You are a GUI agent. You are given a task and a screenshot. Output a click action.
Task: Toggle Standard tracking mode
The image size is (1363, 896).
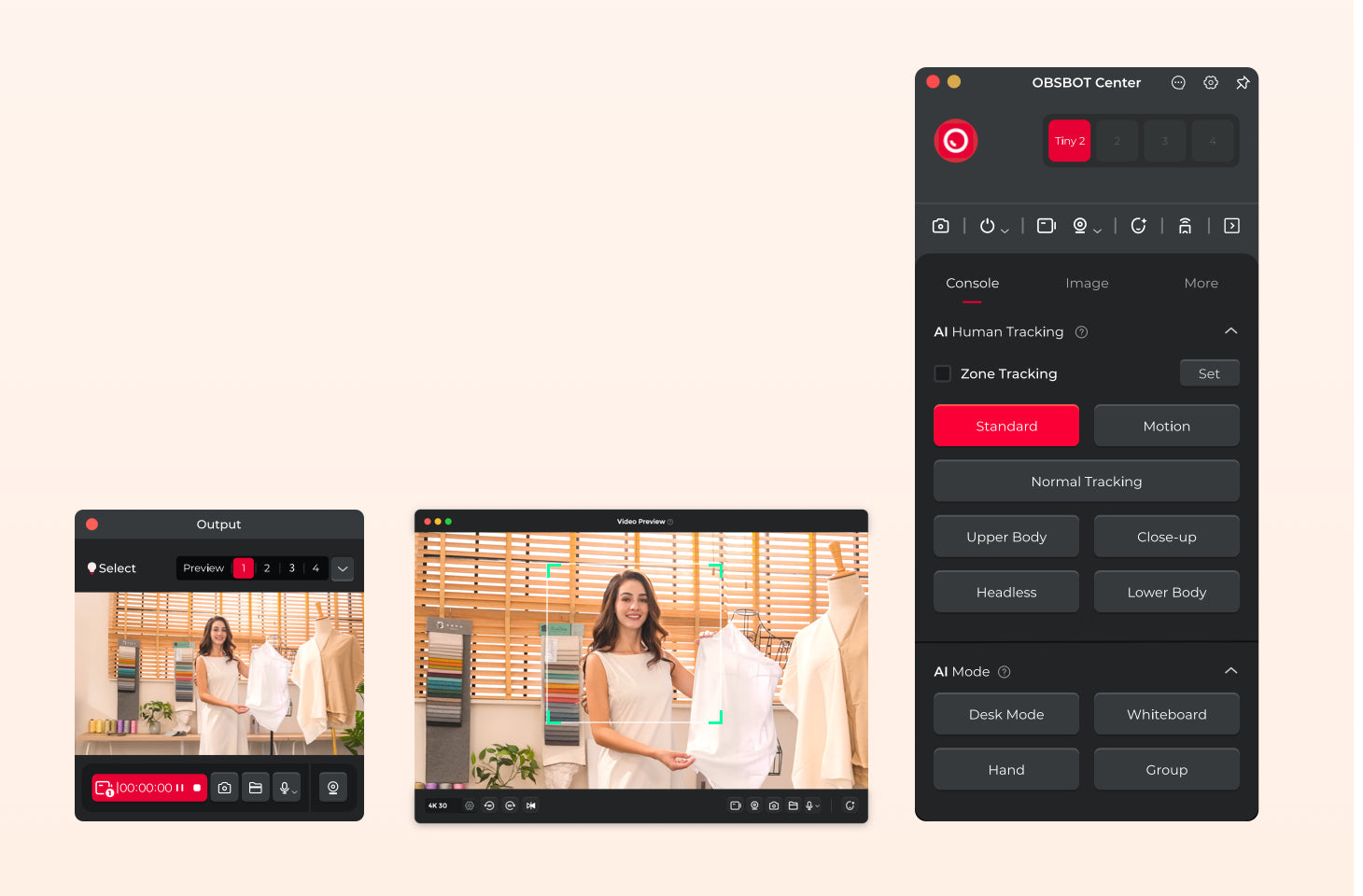point(1006,426)
